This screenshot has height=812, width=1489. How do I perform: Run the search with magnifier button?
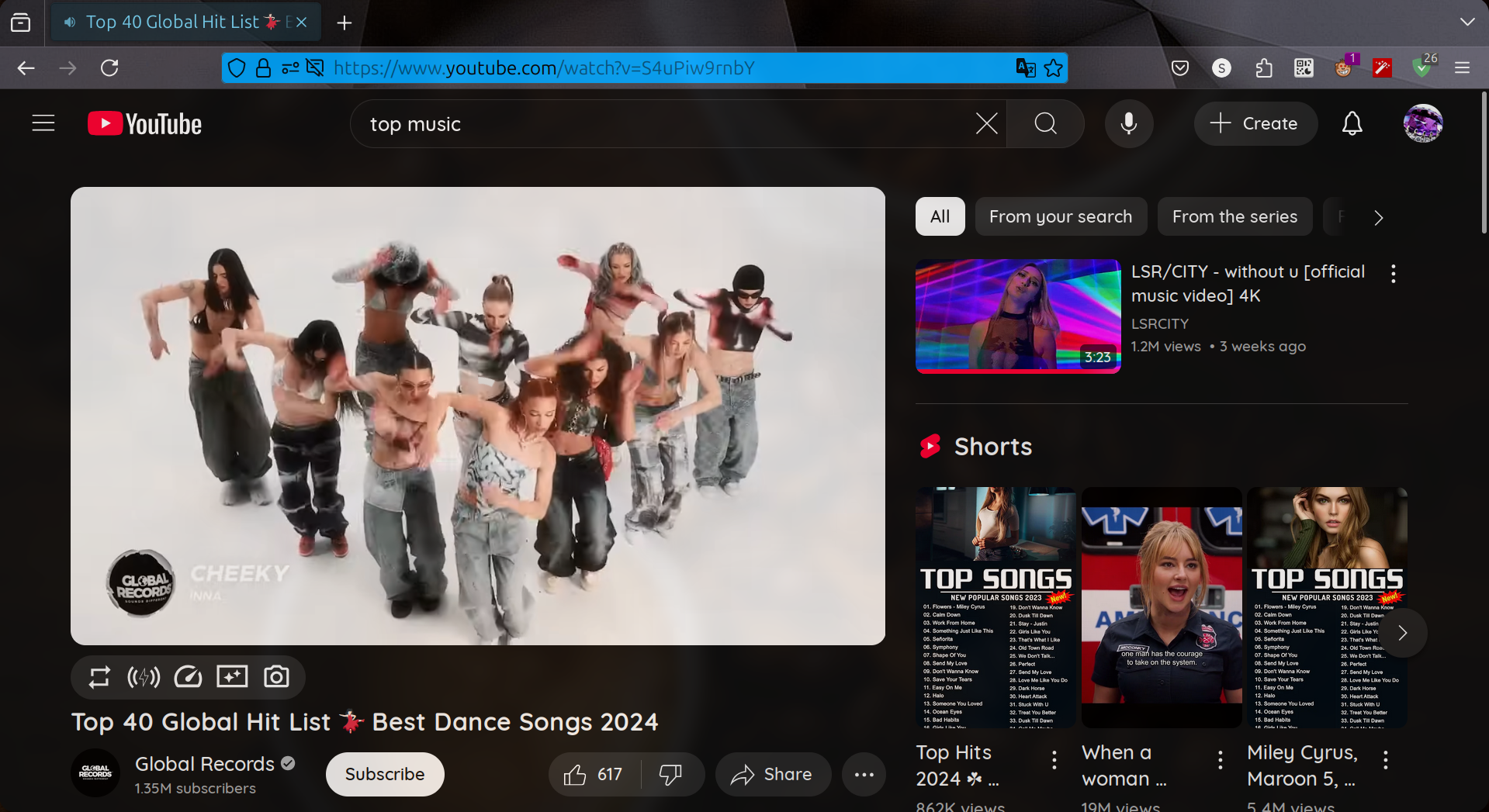click(1045, 123)
